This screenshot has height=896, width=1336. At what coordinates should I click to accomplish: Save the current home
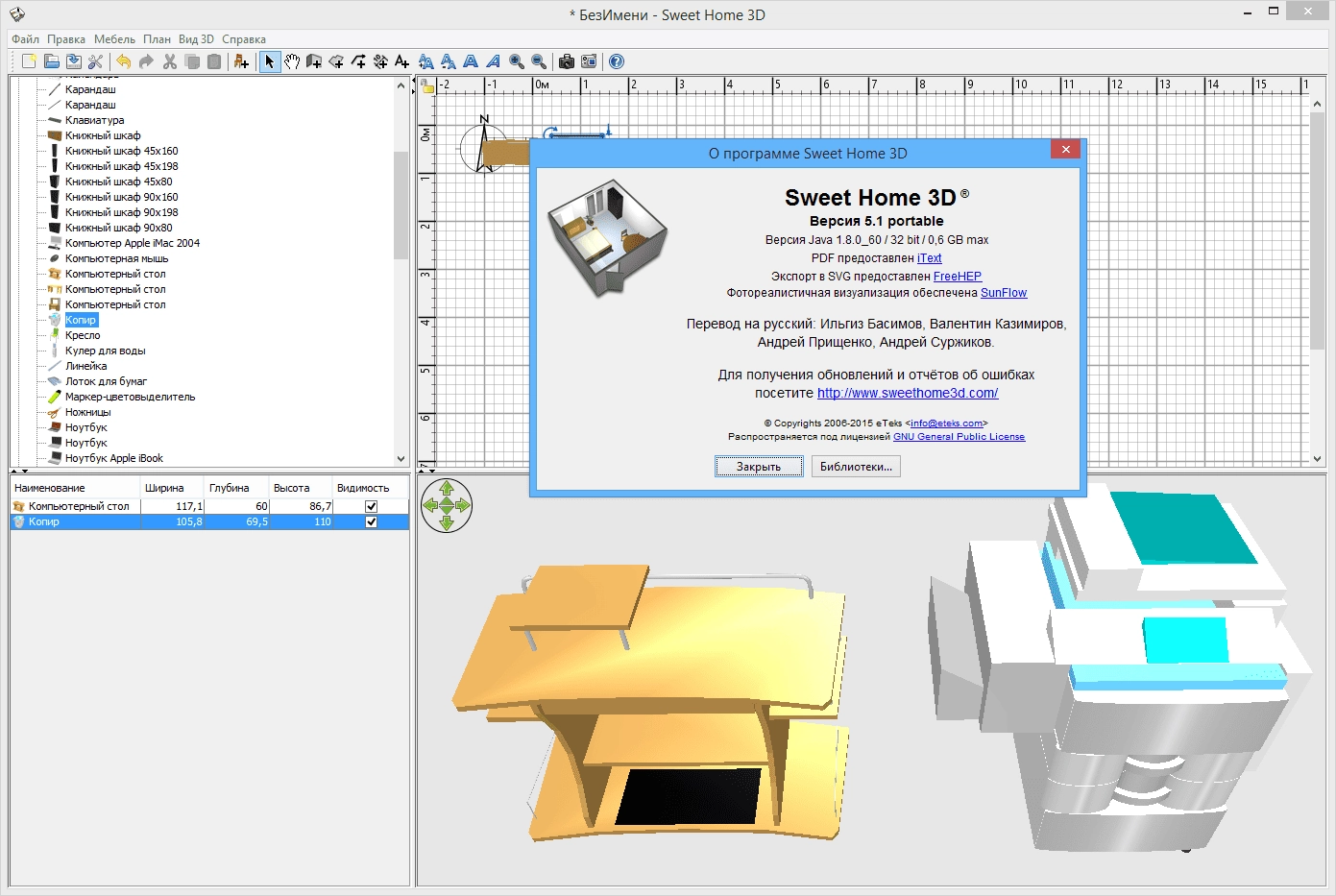pyautogui.click(x=73, y=61)
